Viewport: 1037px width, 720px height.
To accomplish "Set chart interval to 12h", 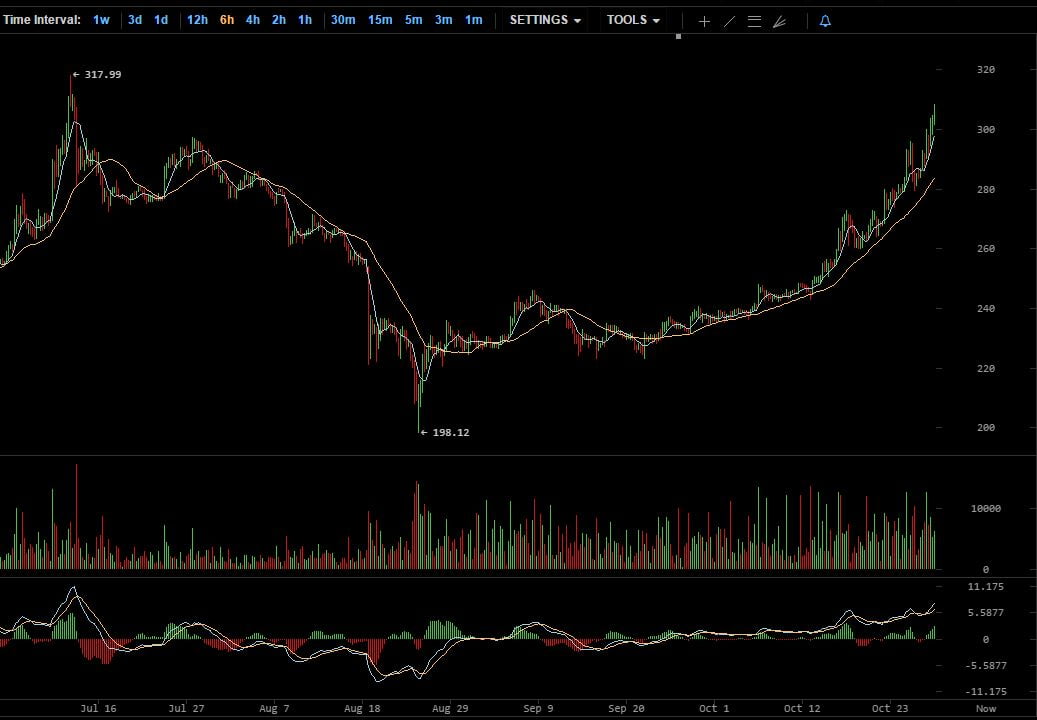I will pyautogui.click(x=197, y=20).
